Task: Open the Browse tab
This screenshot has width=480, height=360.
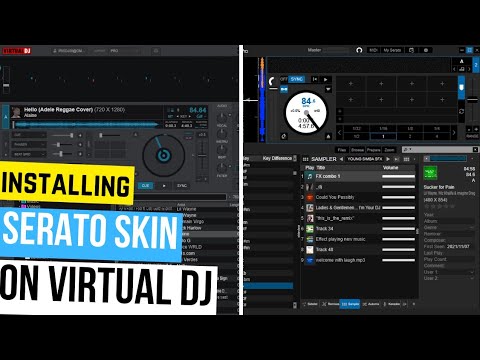Action: pos(357,150)
